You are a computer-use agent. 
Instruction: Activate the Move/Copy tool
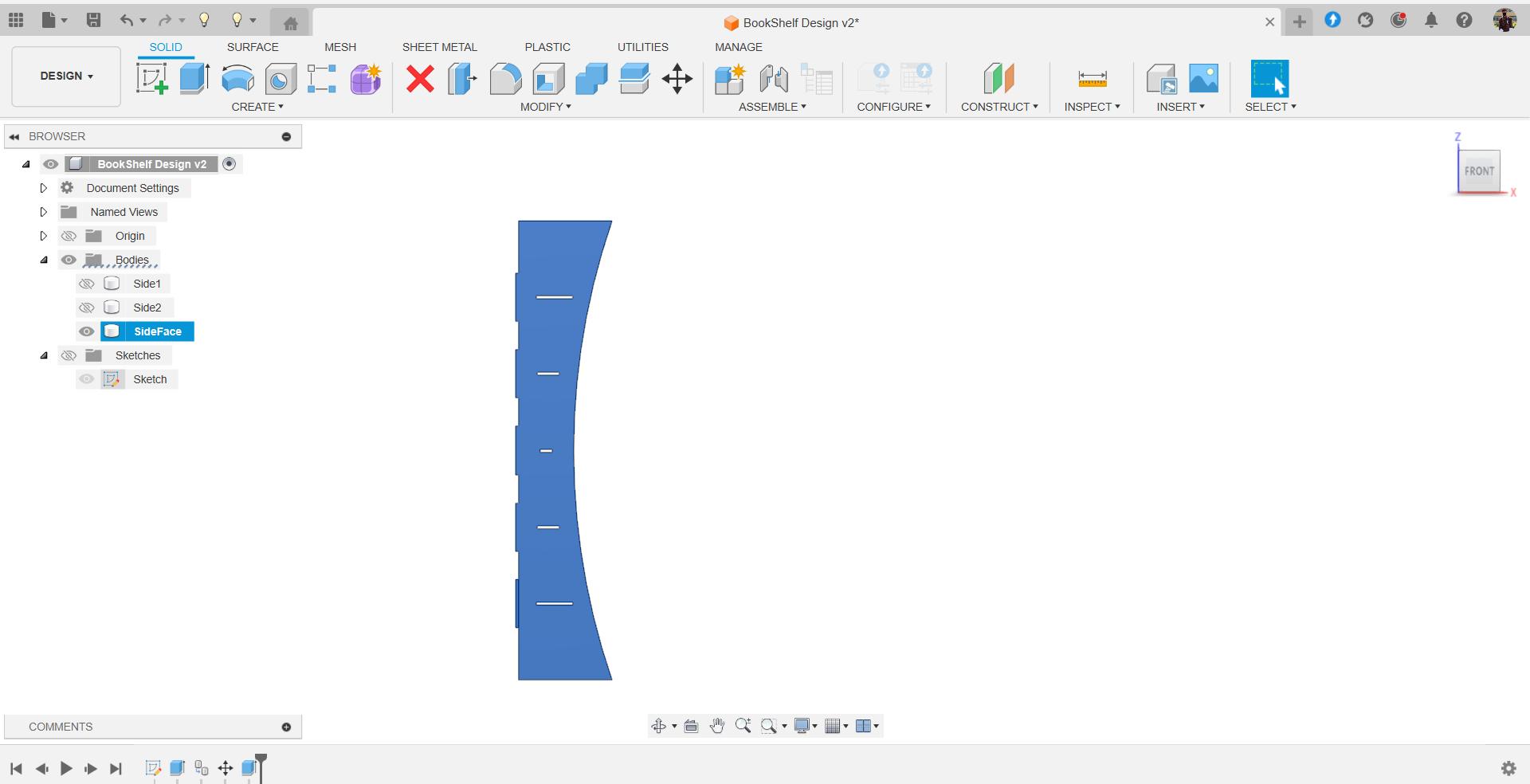(677, 79)
